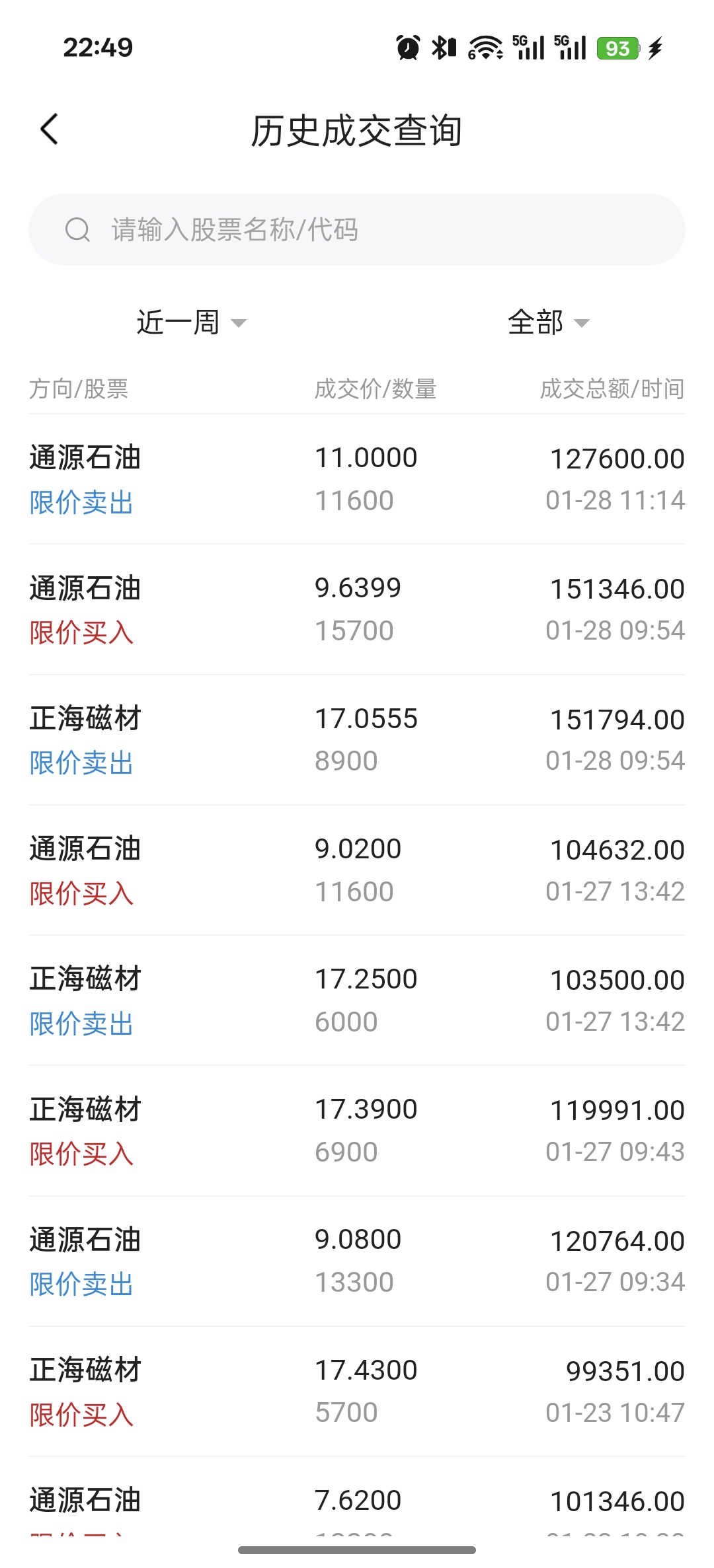Tap the back arrow icon
The image size is (714, 1568).
50,130
